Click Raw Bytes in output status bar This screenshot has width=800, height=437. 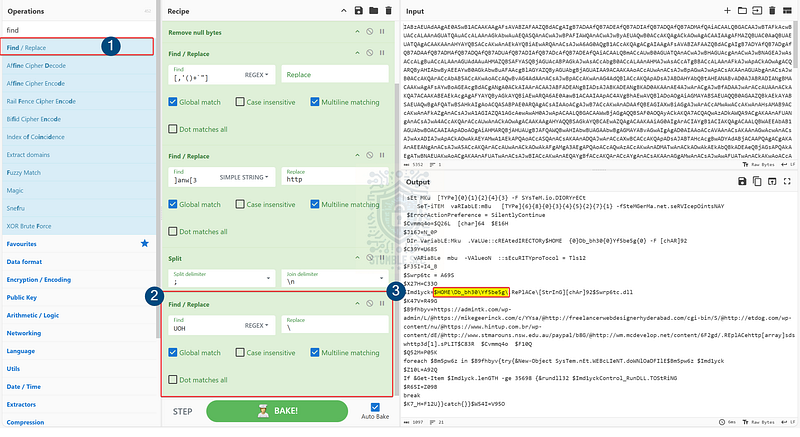click(758, 422)
